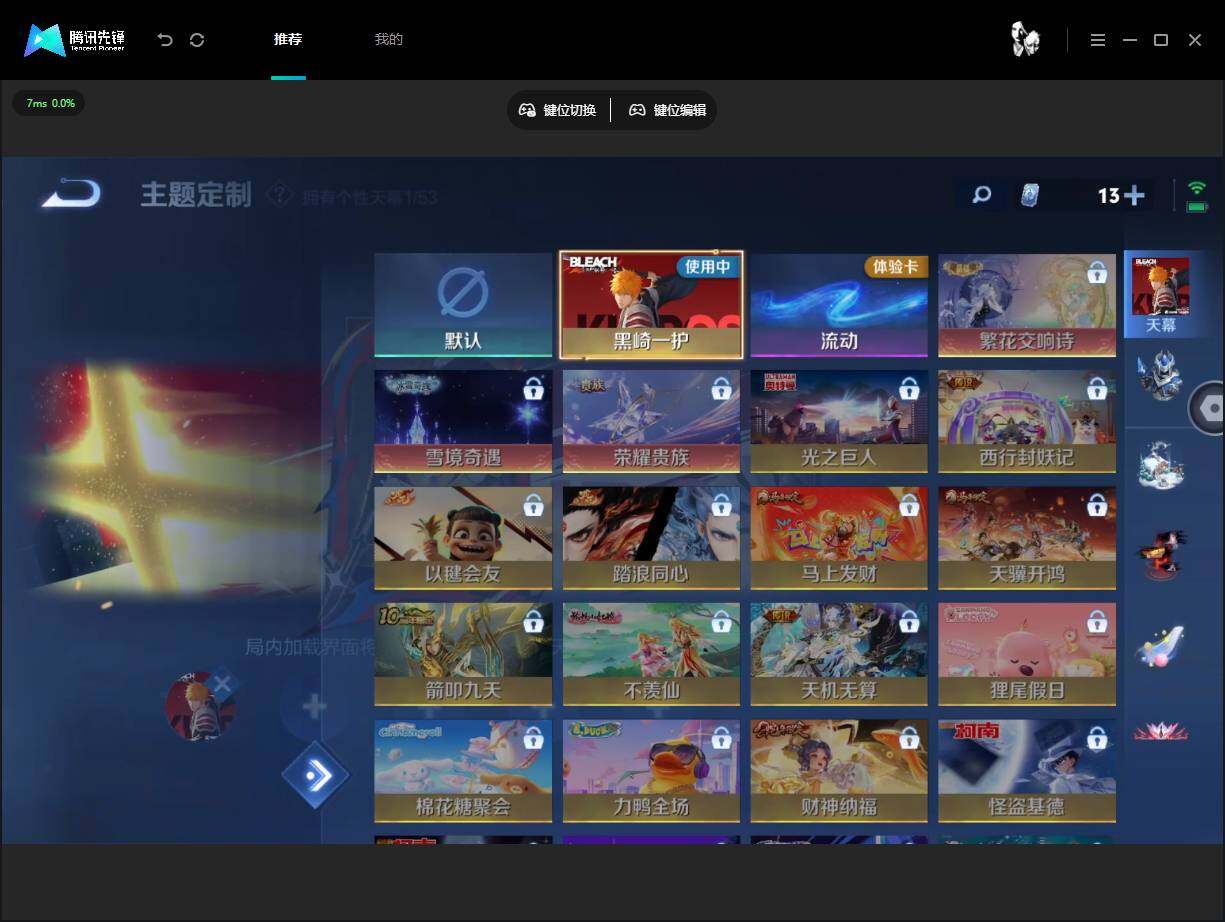Switch to the 推荐 tab
This screenshot has width=1225, height=922.
point(288,40)
